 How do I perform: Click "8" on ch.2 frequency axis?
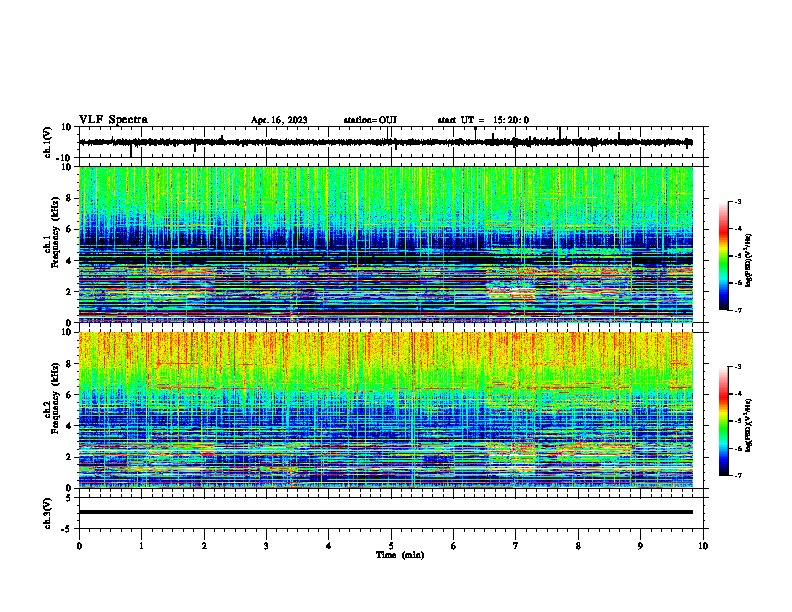click(x=70, y=364)
